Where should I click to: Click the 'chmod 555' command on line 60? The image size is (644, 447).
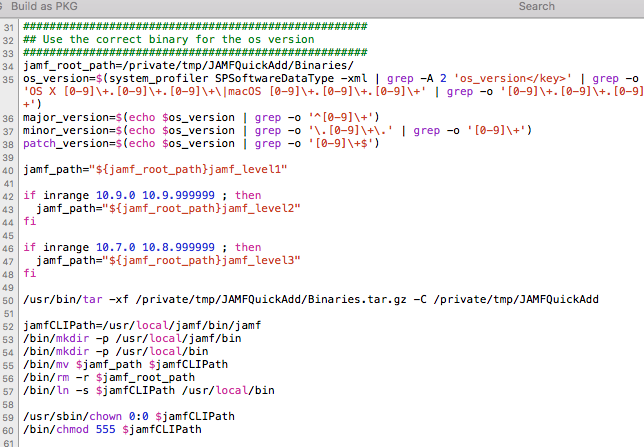click(112, 429)
